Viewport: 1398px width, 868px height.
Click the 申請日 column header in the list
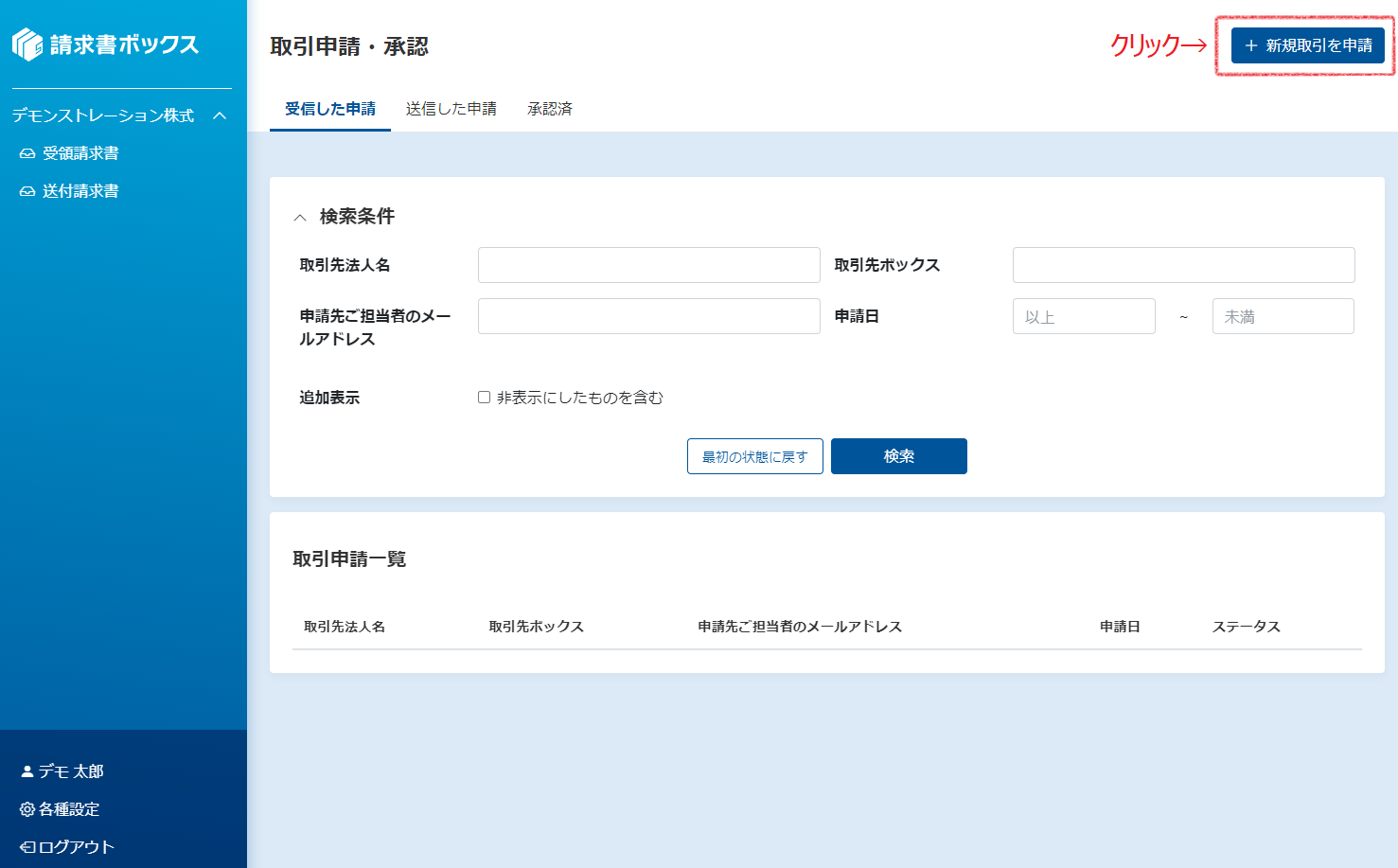click(1120, 627)
